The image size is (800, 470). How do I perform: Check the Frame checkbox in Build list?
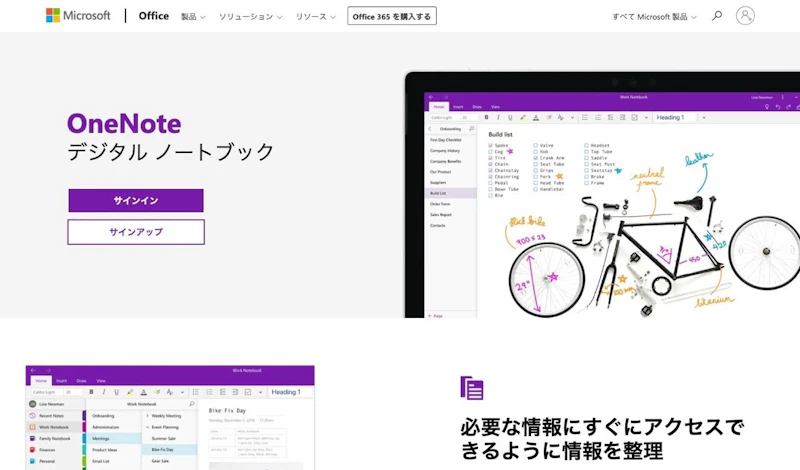point(587,183)
